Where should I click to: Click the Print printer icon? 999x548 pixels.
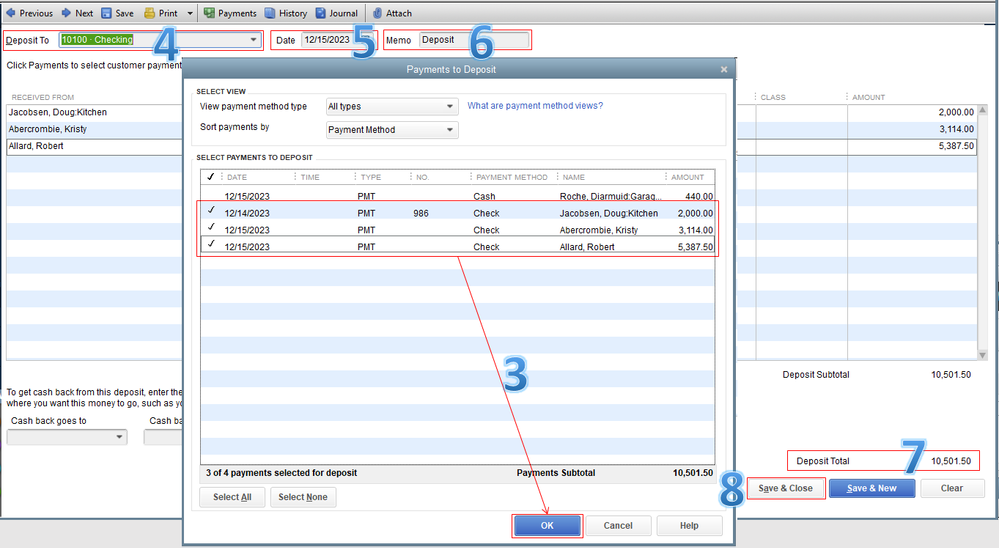[149, 14]
